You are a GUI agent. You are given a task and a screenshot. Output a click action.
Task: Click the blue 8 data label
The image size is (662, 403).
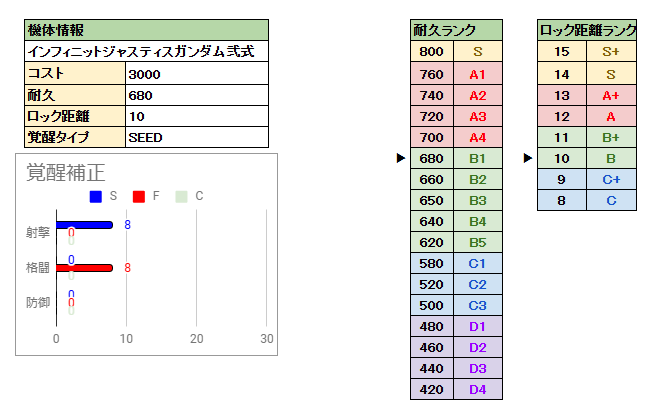[x=128, y=225]
